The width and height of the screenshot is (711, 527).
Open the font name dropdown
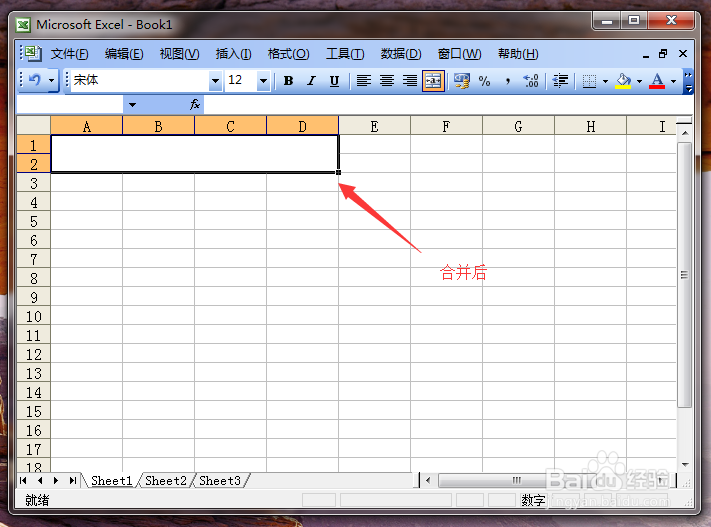click(x=215, y=81)
